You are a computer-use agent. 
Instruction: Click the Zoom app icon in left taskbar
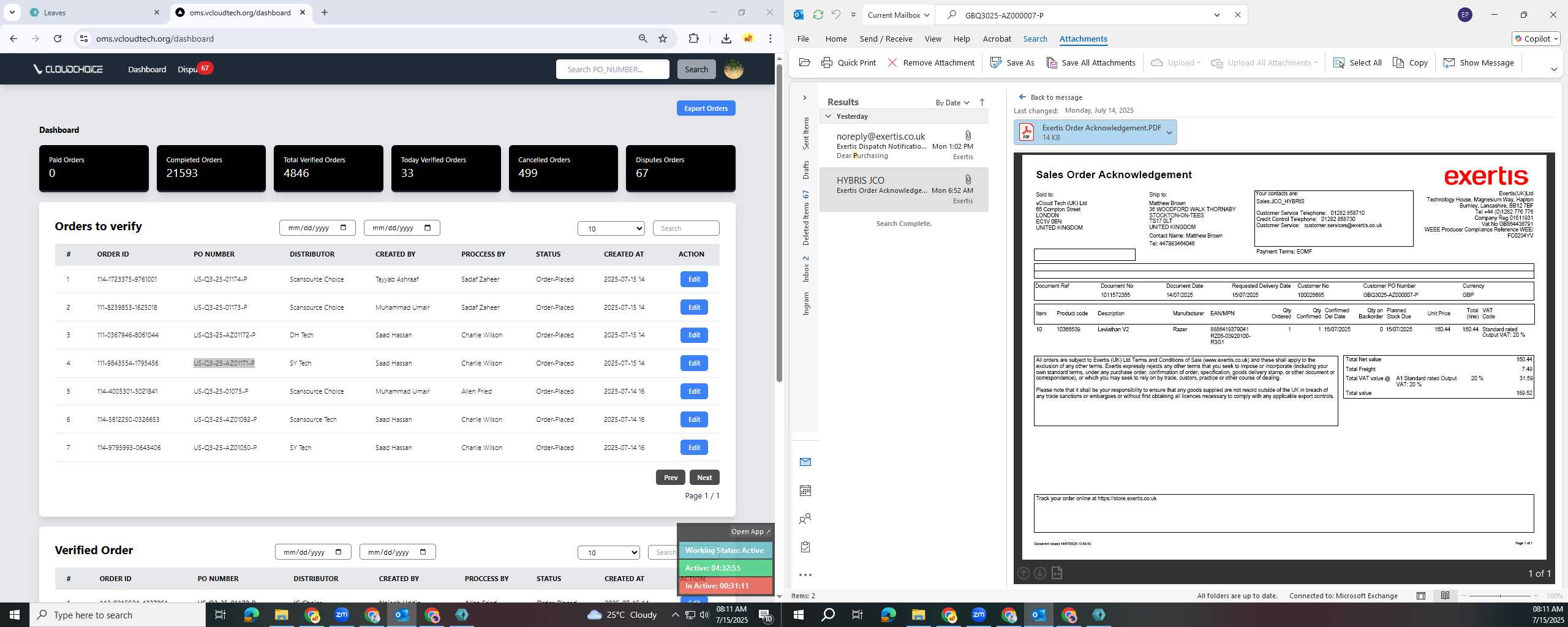pos(342,615)
